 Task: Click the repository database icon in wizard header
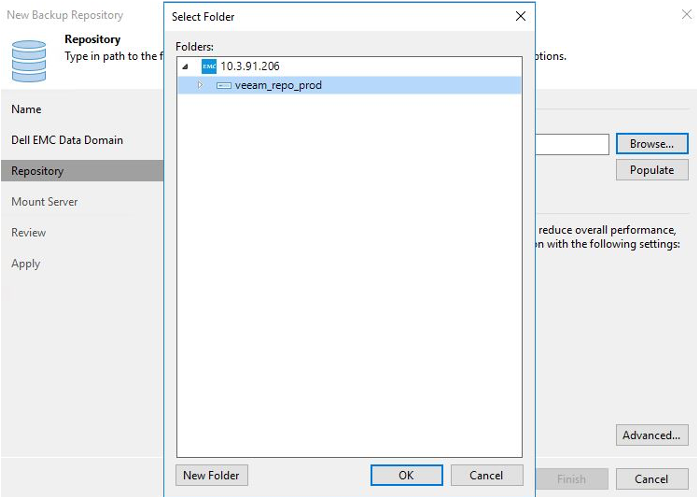[x=29, y=61]
